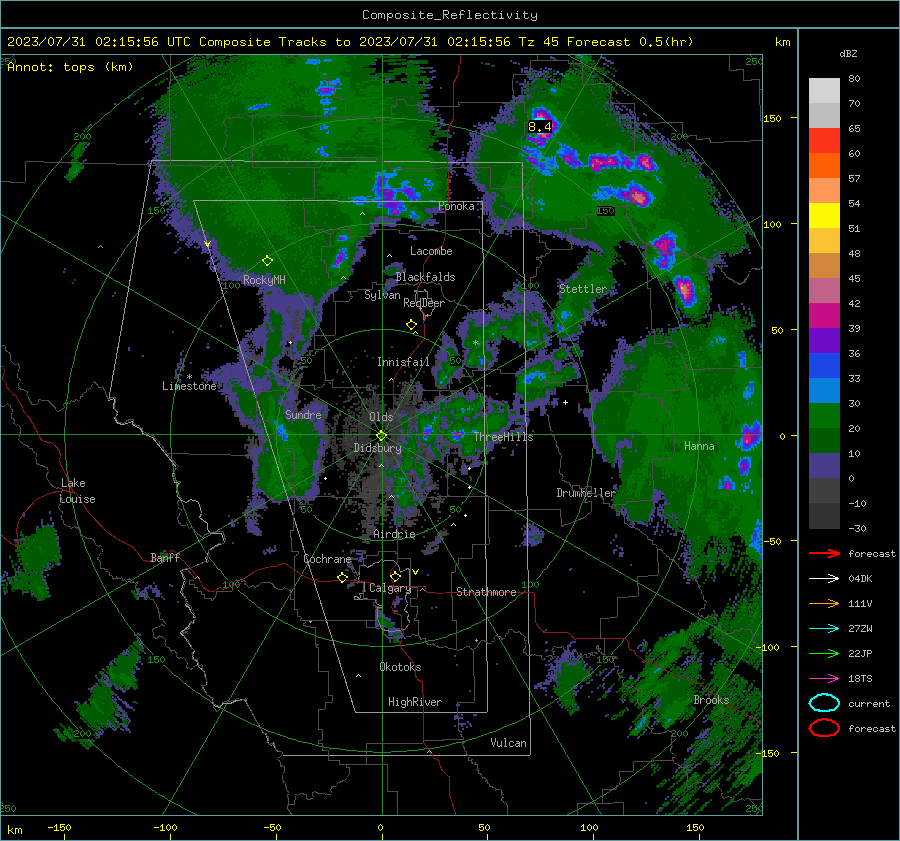This screenshot has width=900, height=841.
Task: Select the cyan 27ZW arrow legend icon
Action: 824,629
